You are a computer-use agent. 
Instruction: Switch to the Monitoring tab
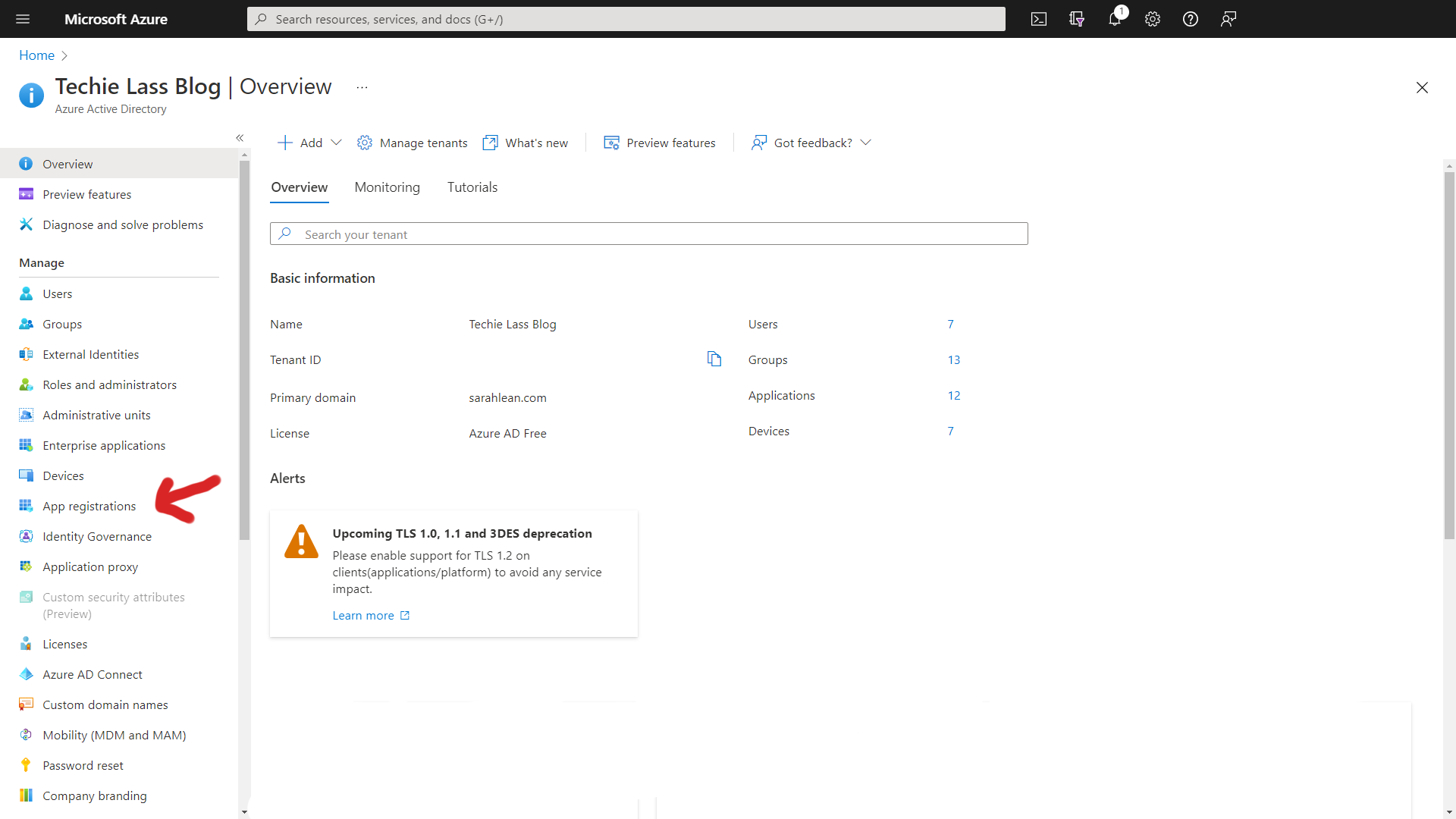(x=387, y=187)
